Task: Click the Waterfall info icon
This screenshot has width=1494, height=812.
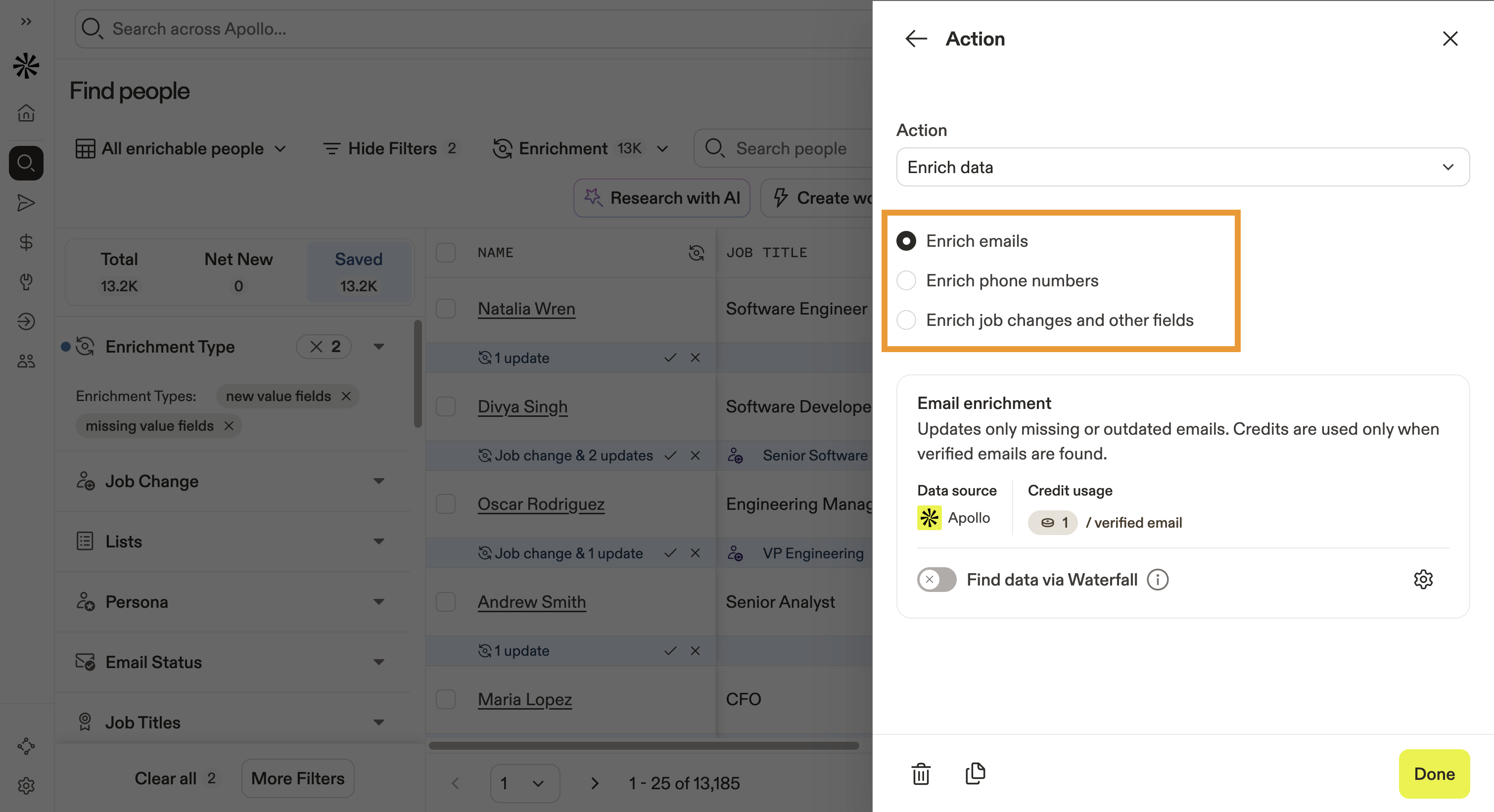Action: point(1158,580)
